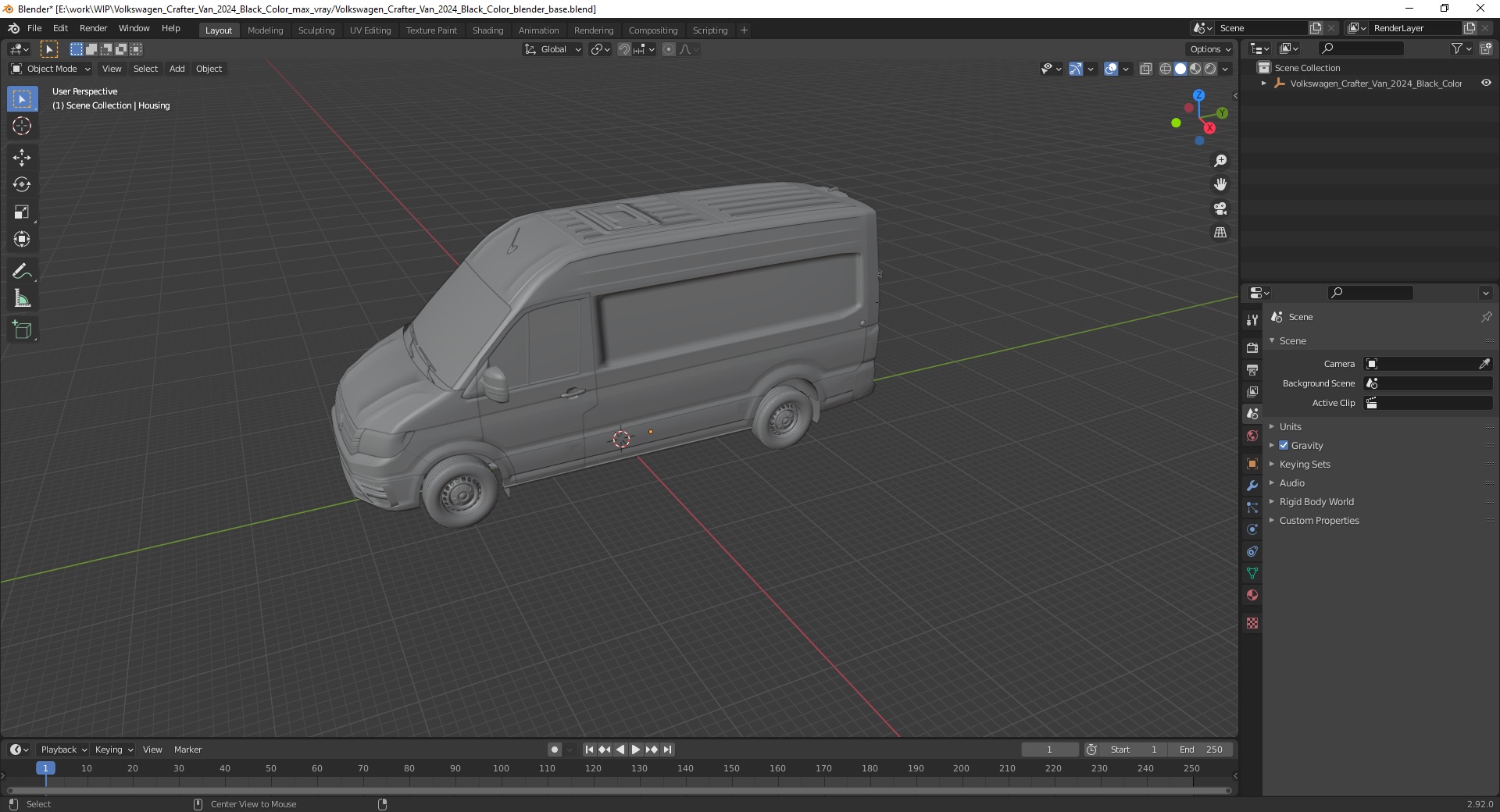Toggle the Gravity checkbox

point(1284,445)
